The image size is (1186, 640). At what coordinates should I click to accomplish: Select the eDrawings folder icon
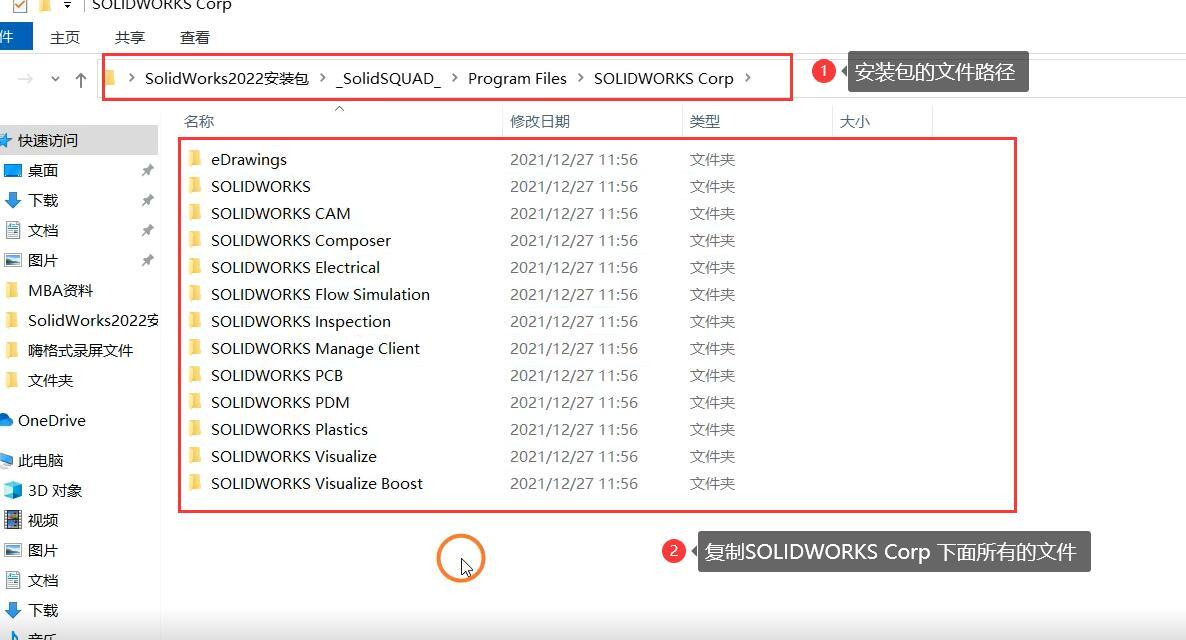coord(196,159)
